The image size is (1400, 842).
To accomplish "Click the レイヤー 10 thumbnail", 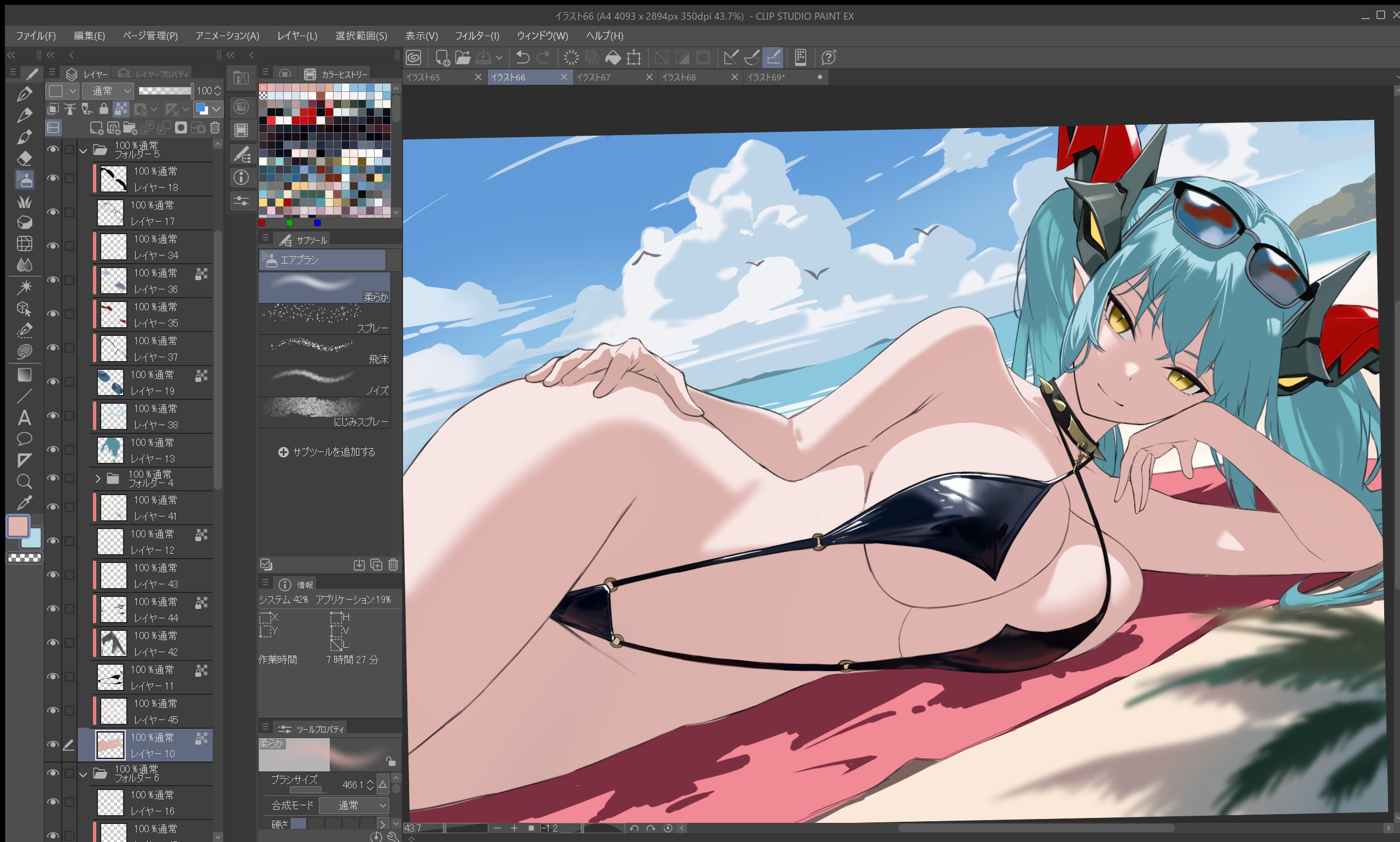I will [110, 745].
